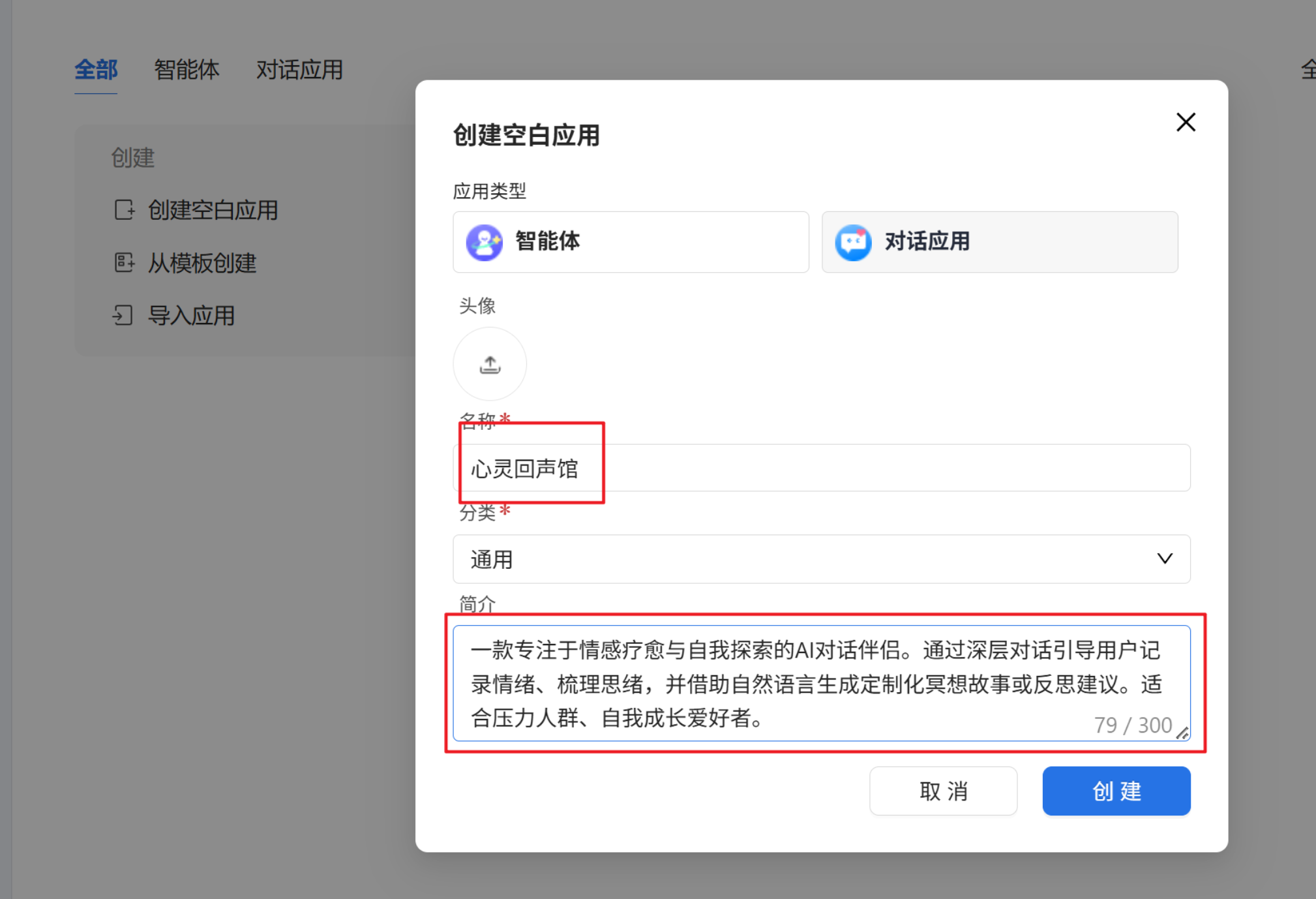Select the 对话应用 application type card
Image resolution: width=1316 pixels, height=899 pixels.
(998, 241)
